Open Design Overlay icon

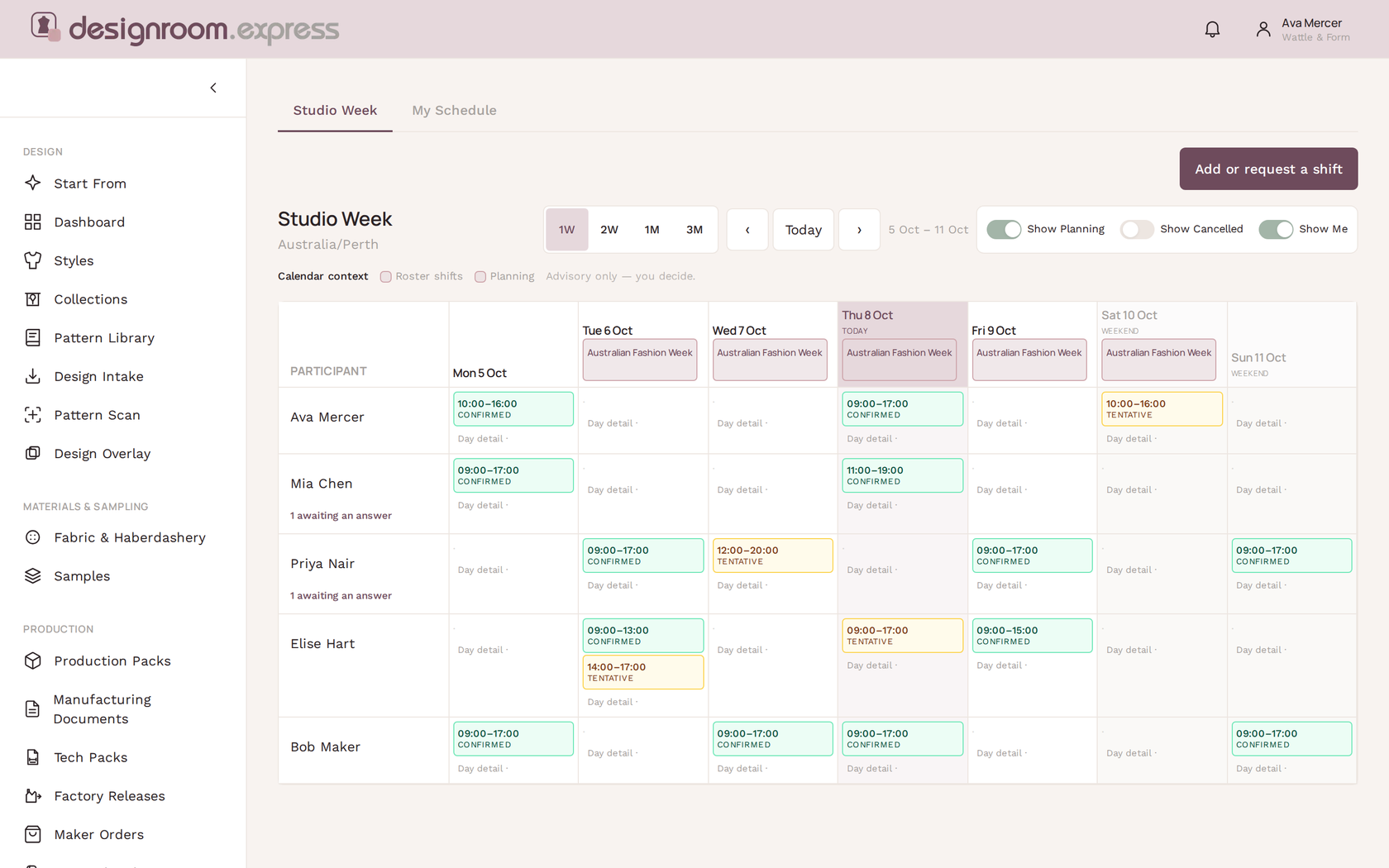33,453
